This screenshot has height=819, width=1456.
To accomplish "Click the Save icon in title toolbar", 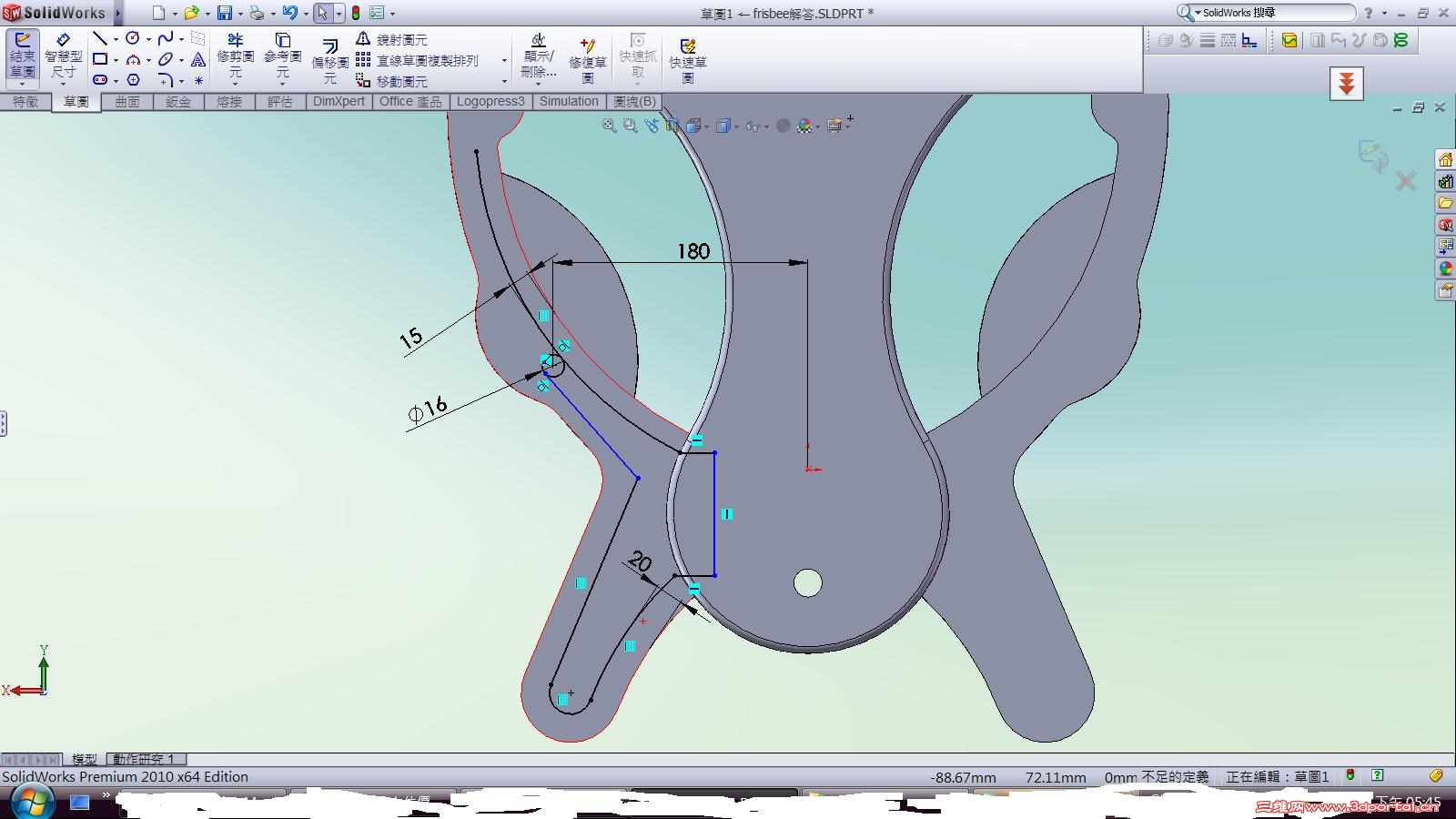I will (x=224, y=13).
